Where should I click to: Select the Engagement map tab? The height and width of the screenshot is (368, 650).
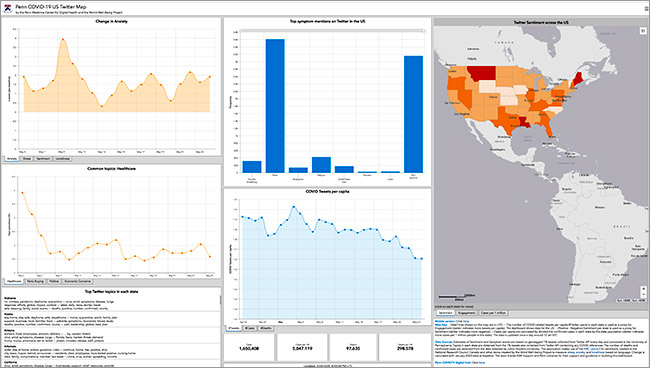pos(467,313)
